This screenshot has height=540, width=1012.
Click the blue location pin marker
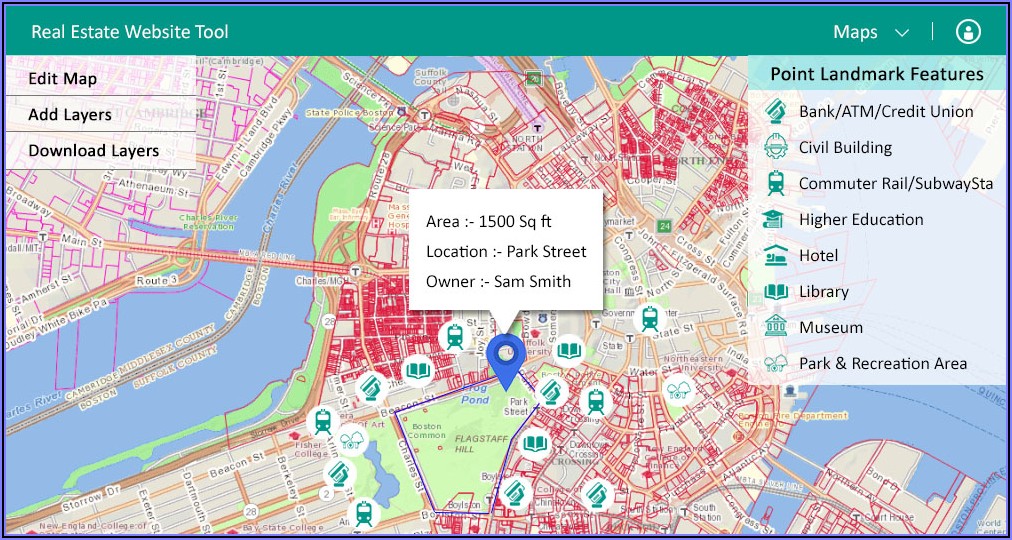coord(511,360)
